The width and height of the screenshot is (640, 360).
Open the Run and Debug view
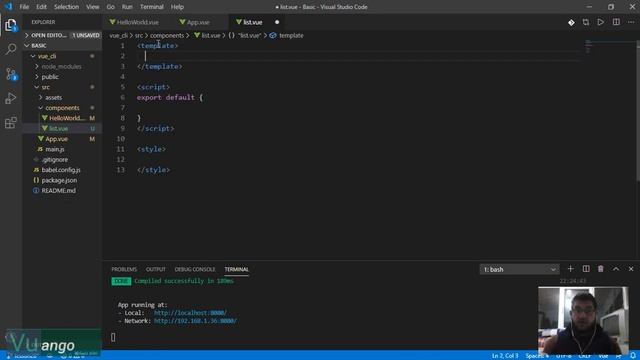(x=11, y=98)
